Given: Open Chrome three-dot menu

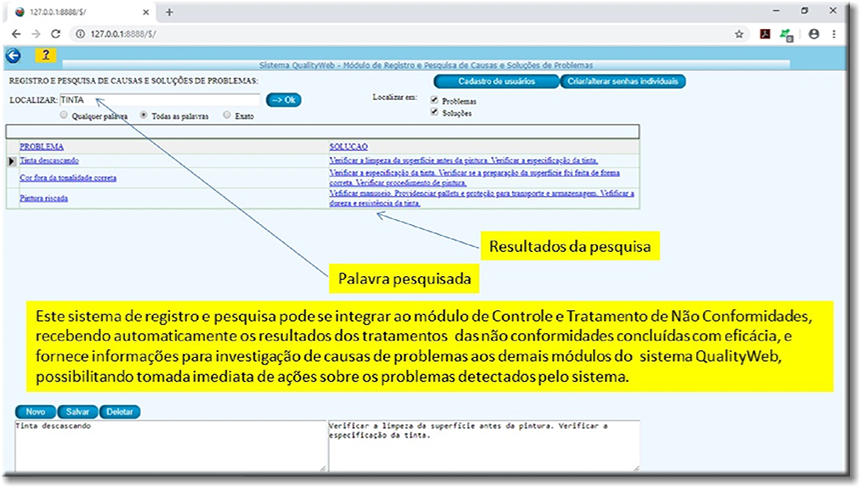Looking at the screenshot, I should coord(834,34).
